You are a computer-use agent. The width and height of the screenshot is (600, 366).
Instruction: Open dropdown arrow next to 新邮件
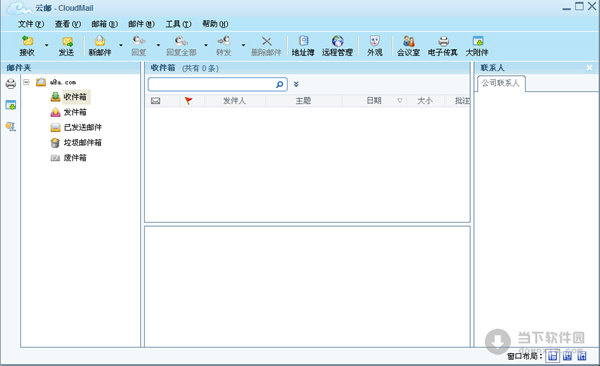click(x=121, y=45)
